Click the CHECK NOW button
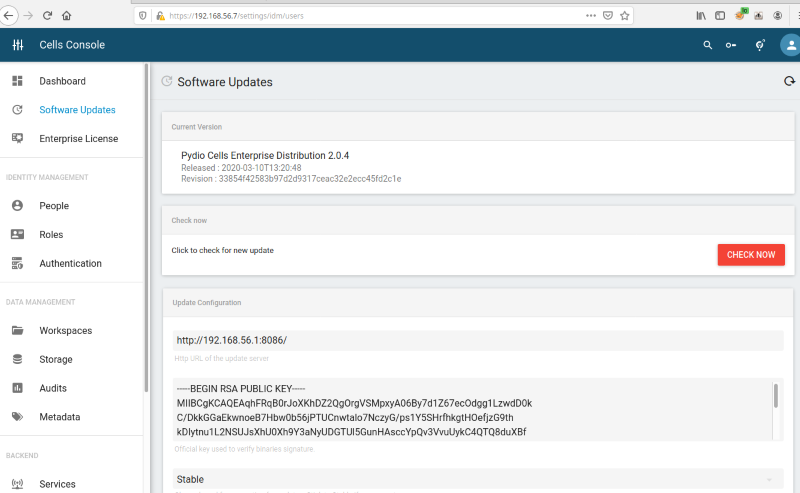 click(x=751, y=255)
